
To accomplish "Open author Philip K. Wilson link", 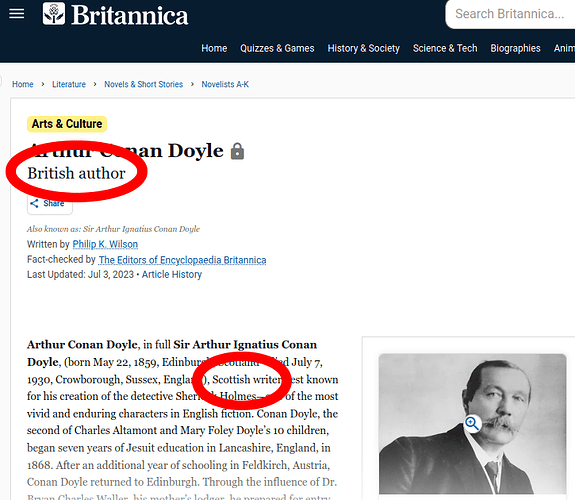I will point(105,244).
